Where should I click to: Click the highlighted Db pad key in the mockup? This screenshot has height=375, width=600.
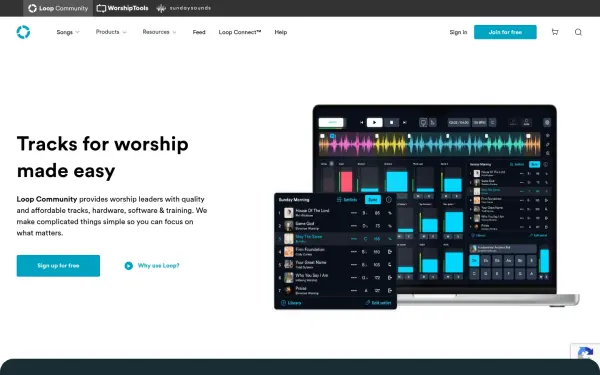(474, 261)
